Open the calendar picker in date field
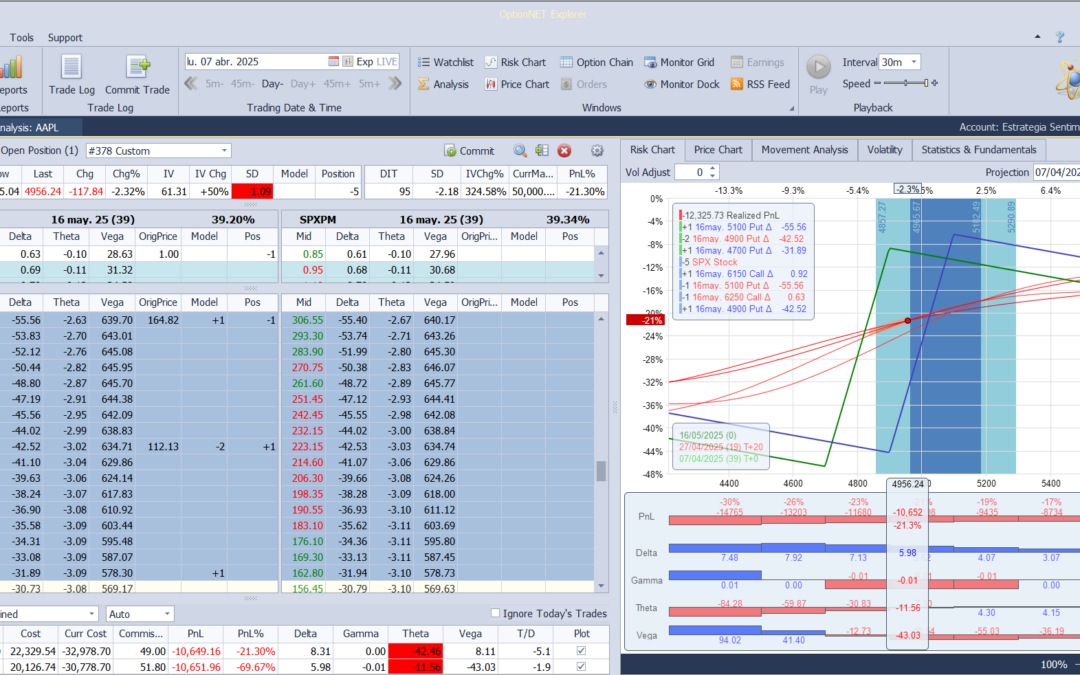The height and width of the screenshot is (675, 1080). point(333,61)
